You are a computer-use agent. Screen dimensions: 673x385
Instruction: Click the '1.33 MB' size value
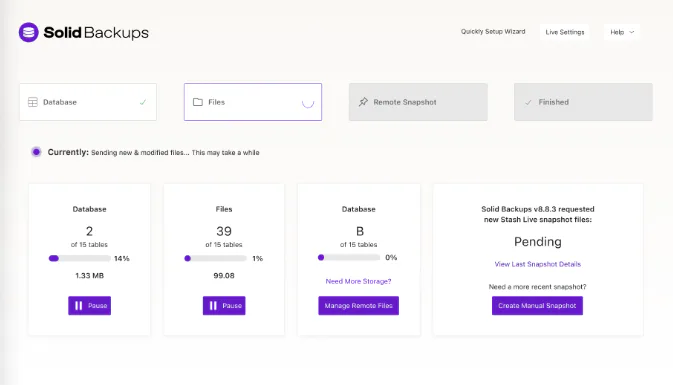point(89,276)
